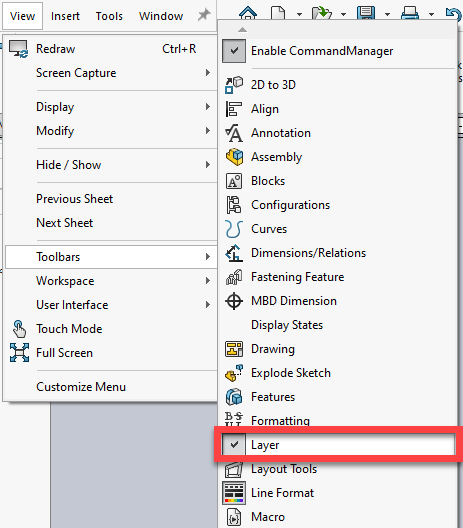Select the Line Format icon
This screenshot has width=463, height=528.
pos(234,493)
